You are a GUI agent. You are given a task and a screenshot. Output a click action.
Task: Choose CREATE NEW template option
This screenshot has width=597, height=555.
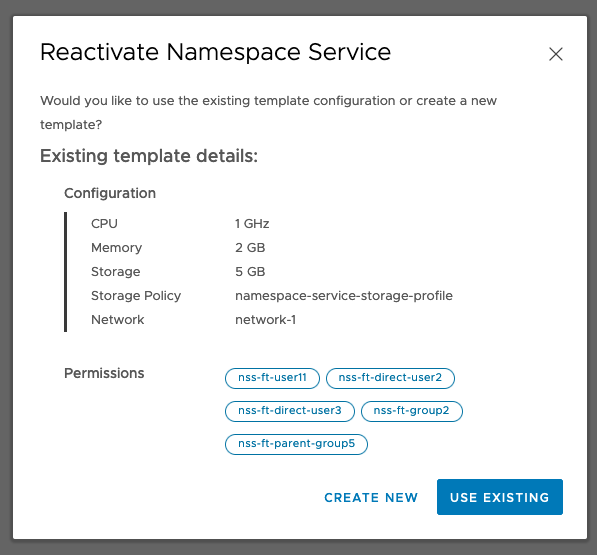pyautogui.click(x=371, y=497)
